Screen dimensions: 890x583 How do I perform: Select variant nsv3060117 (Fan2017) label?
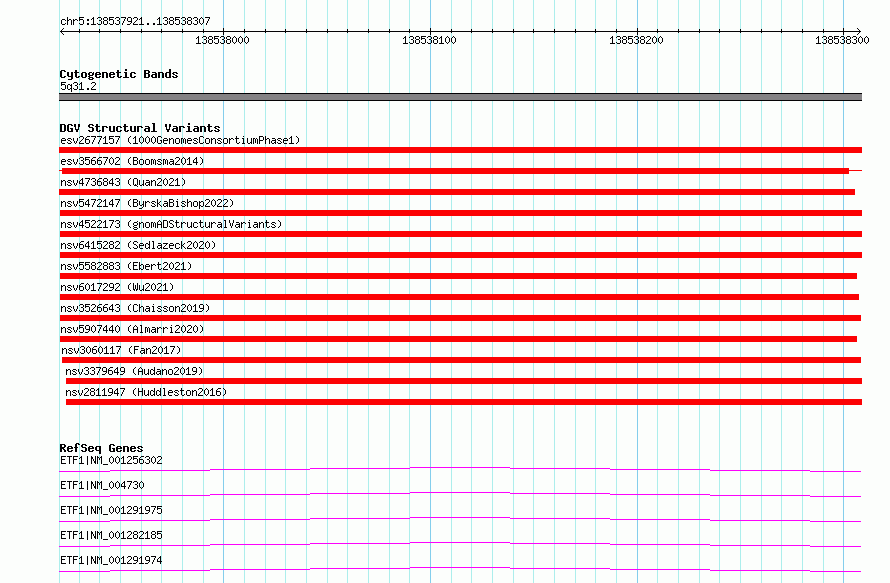[121, 350]
